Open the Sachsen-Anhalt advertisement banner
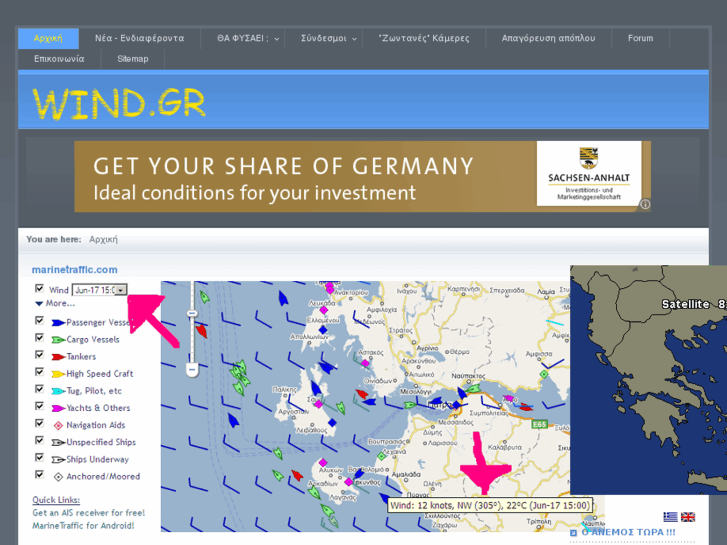 pos(363,177)
